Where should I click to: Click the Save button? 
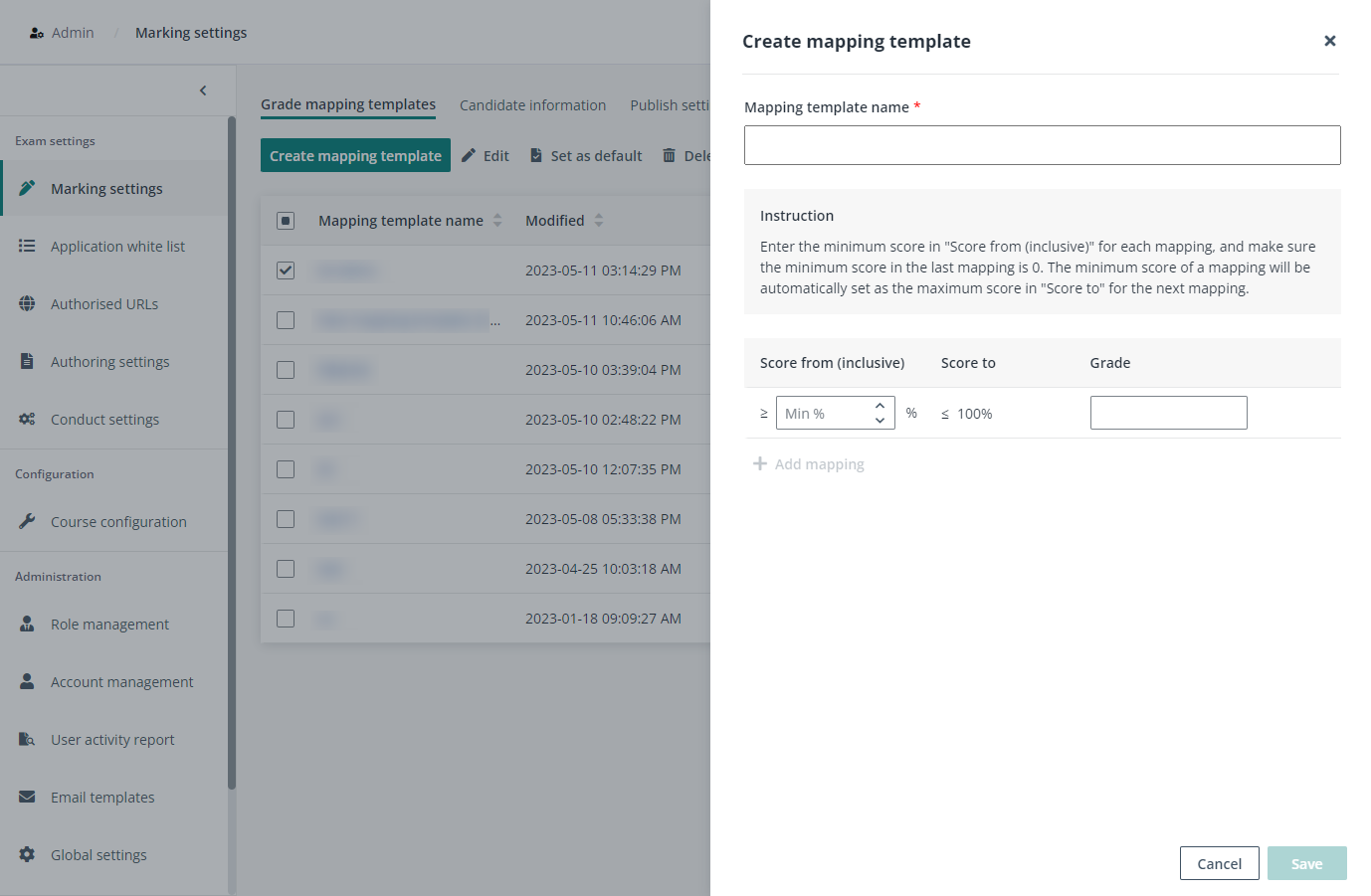1307,863
